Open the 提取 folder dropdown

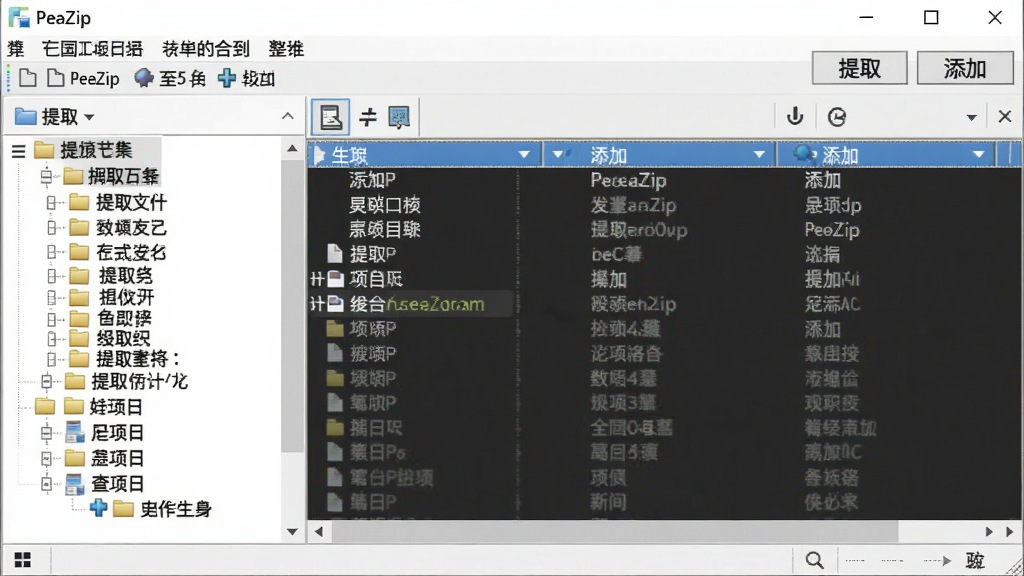click(x=89, y=118)
